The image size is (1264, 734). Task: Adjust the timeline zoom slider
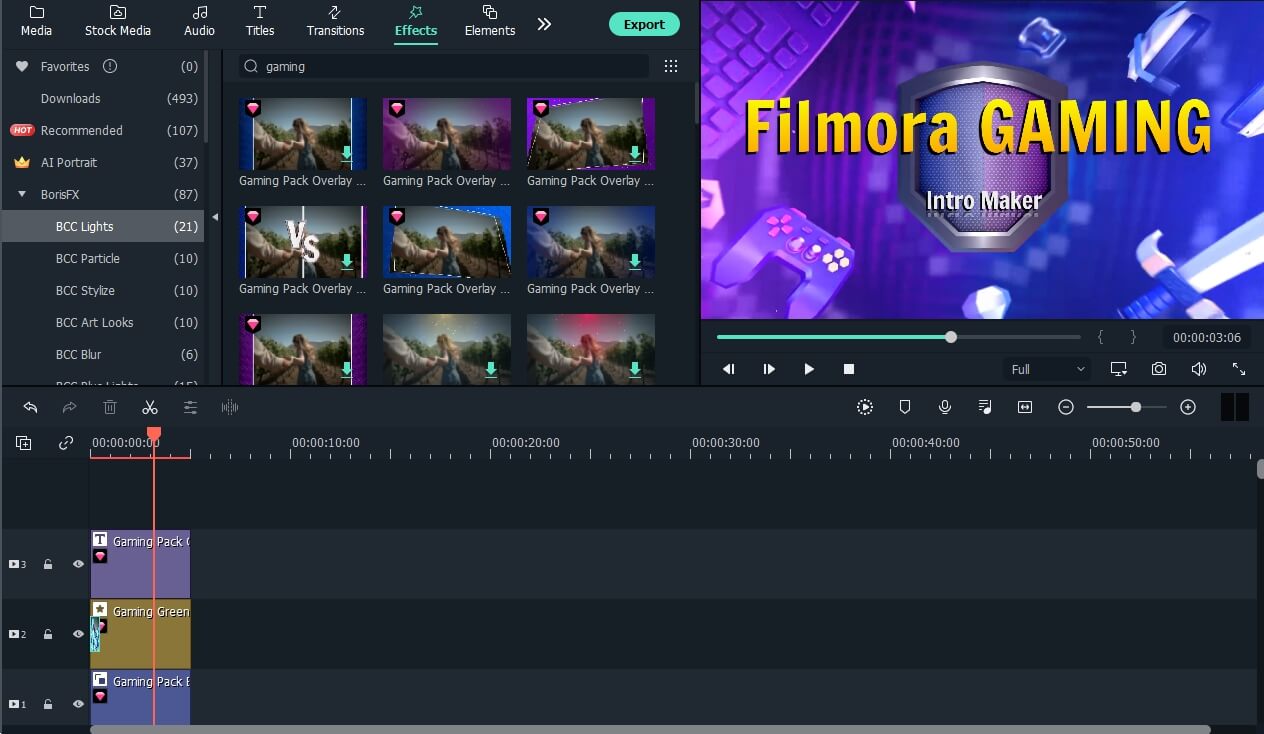point(1127,407)
